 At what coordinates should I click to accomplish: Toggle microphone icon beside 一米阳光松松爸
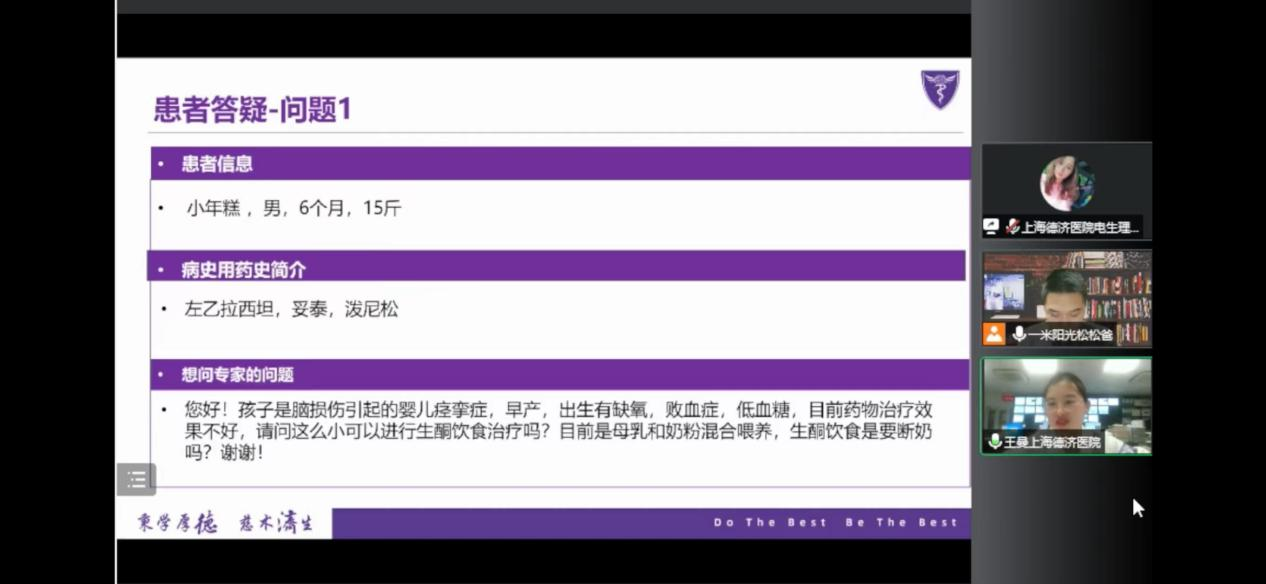1018,334
